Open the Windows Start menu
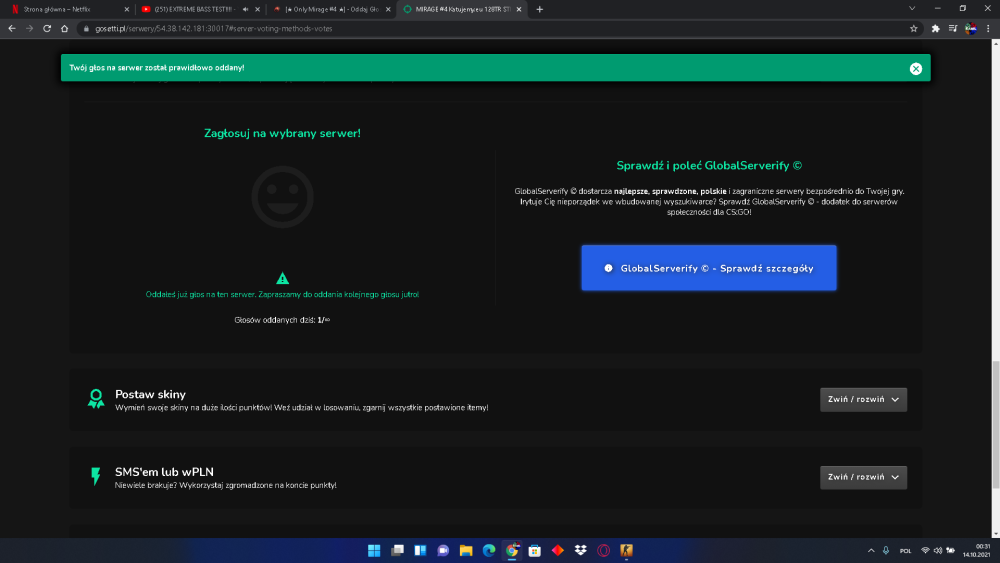The width and height of the screenshot is (1000, 563). [374, 550]
